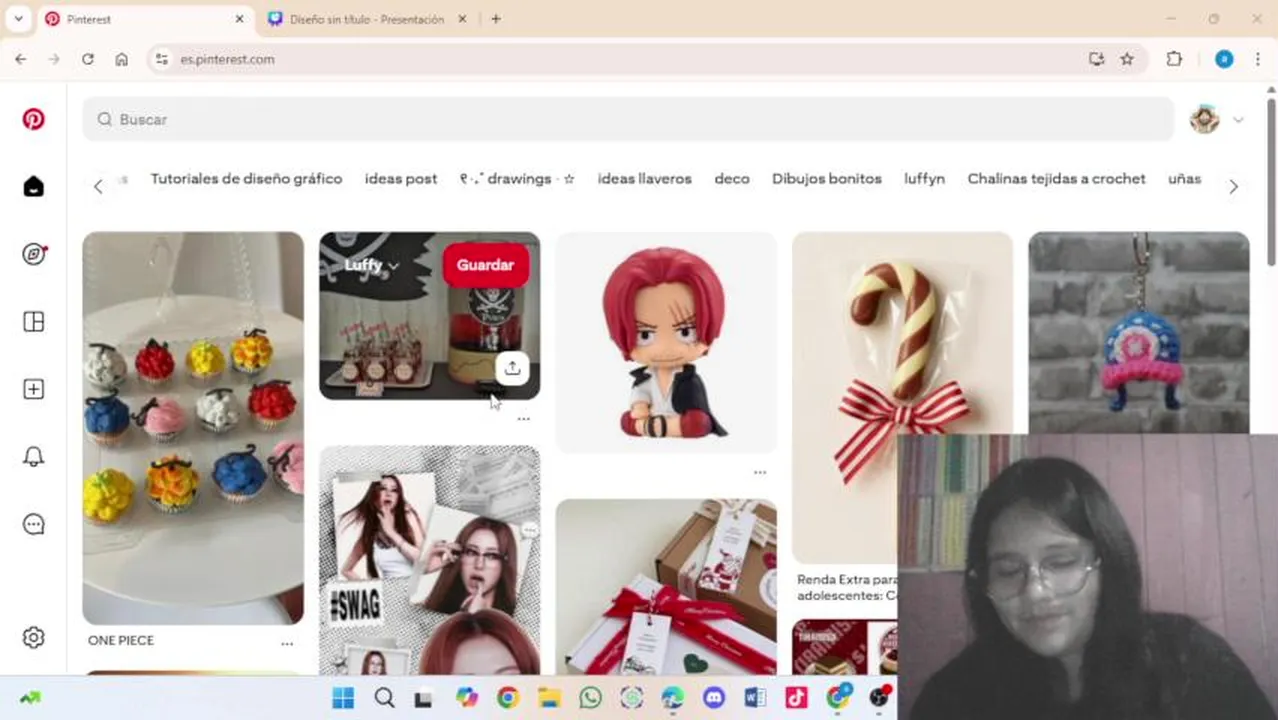Open more options under Luffy party pin
Image resolution: width=1278 pixels, height=720 pixels.
click(523, 419)
